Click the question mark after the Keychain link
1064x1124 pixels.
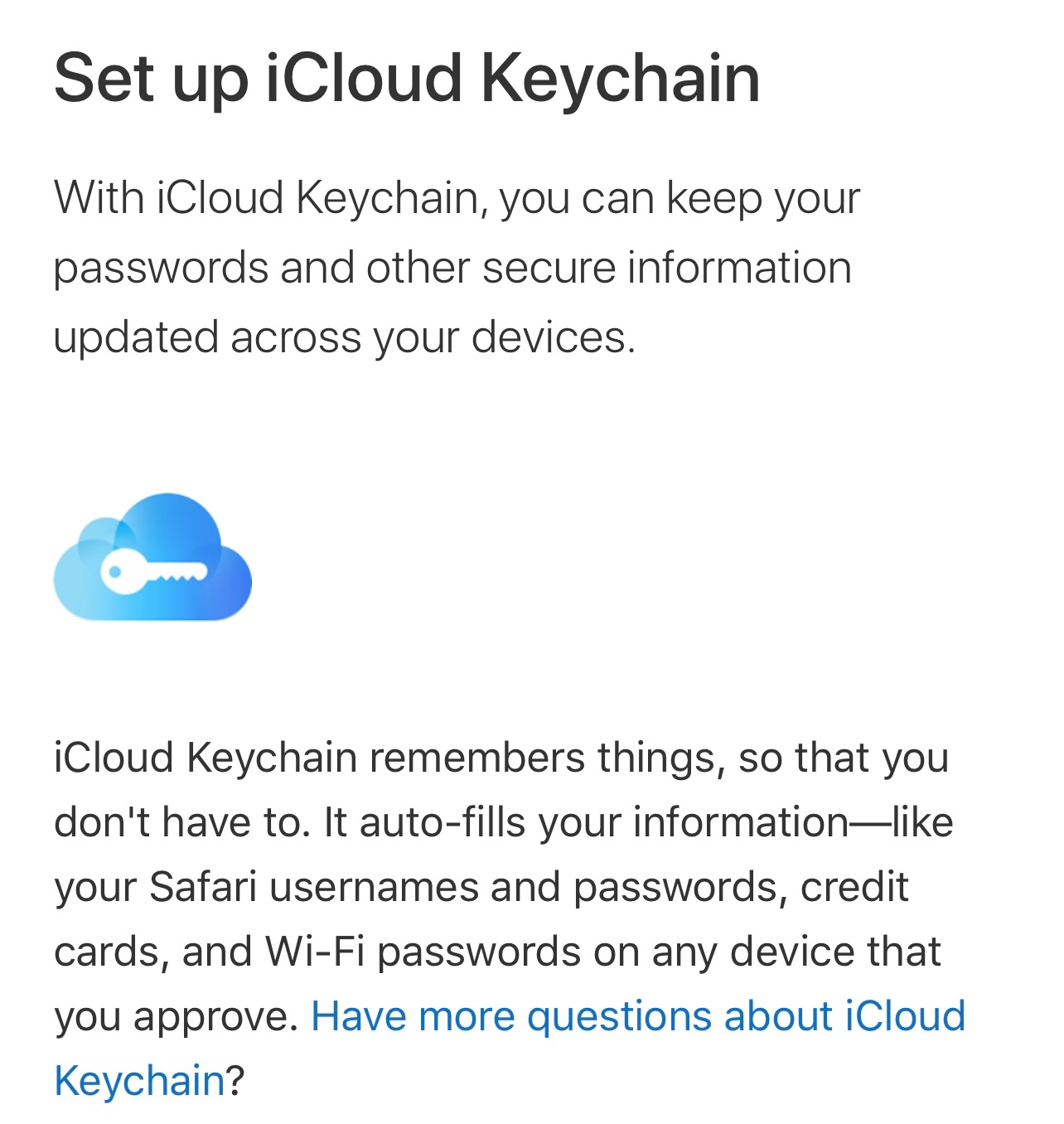click(x=235, y=1081)
